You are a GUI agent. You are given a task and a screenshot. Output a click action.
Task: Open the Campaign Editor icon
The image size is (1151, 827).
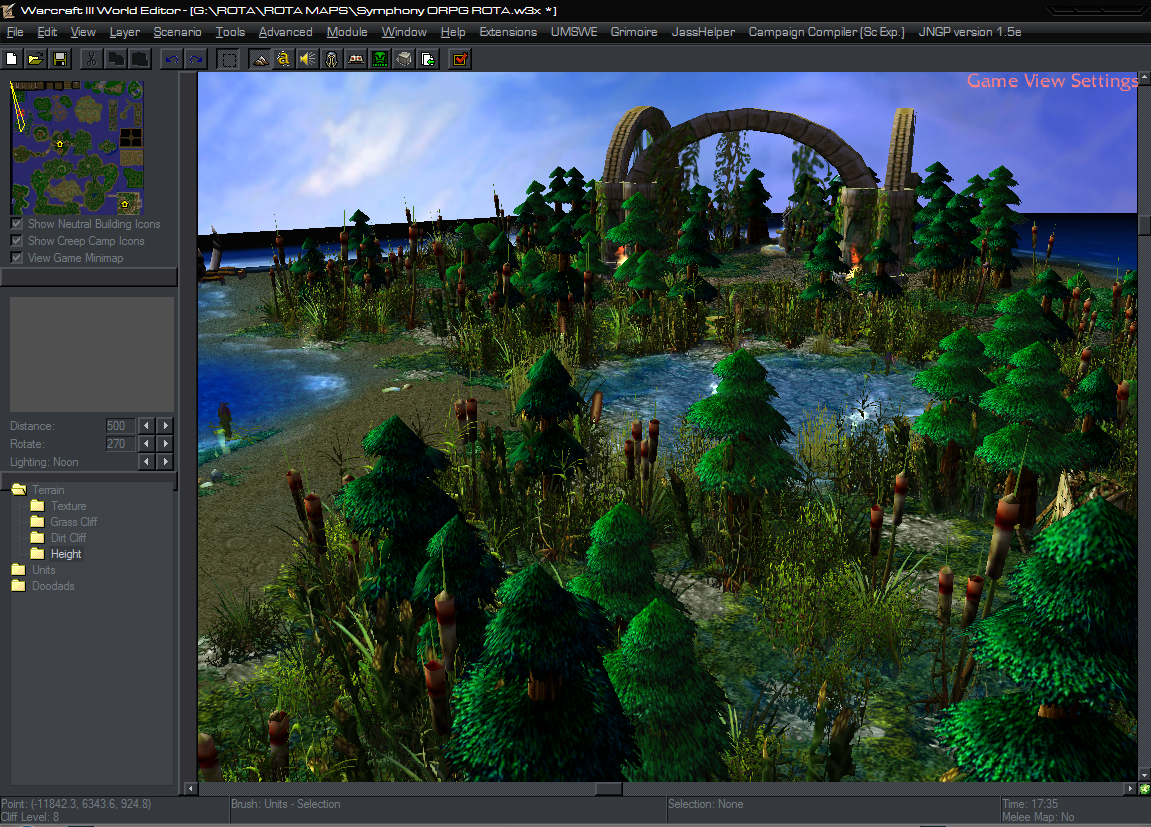click(356, 59)
